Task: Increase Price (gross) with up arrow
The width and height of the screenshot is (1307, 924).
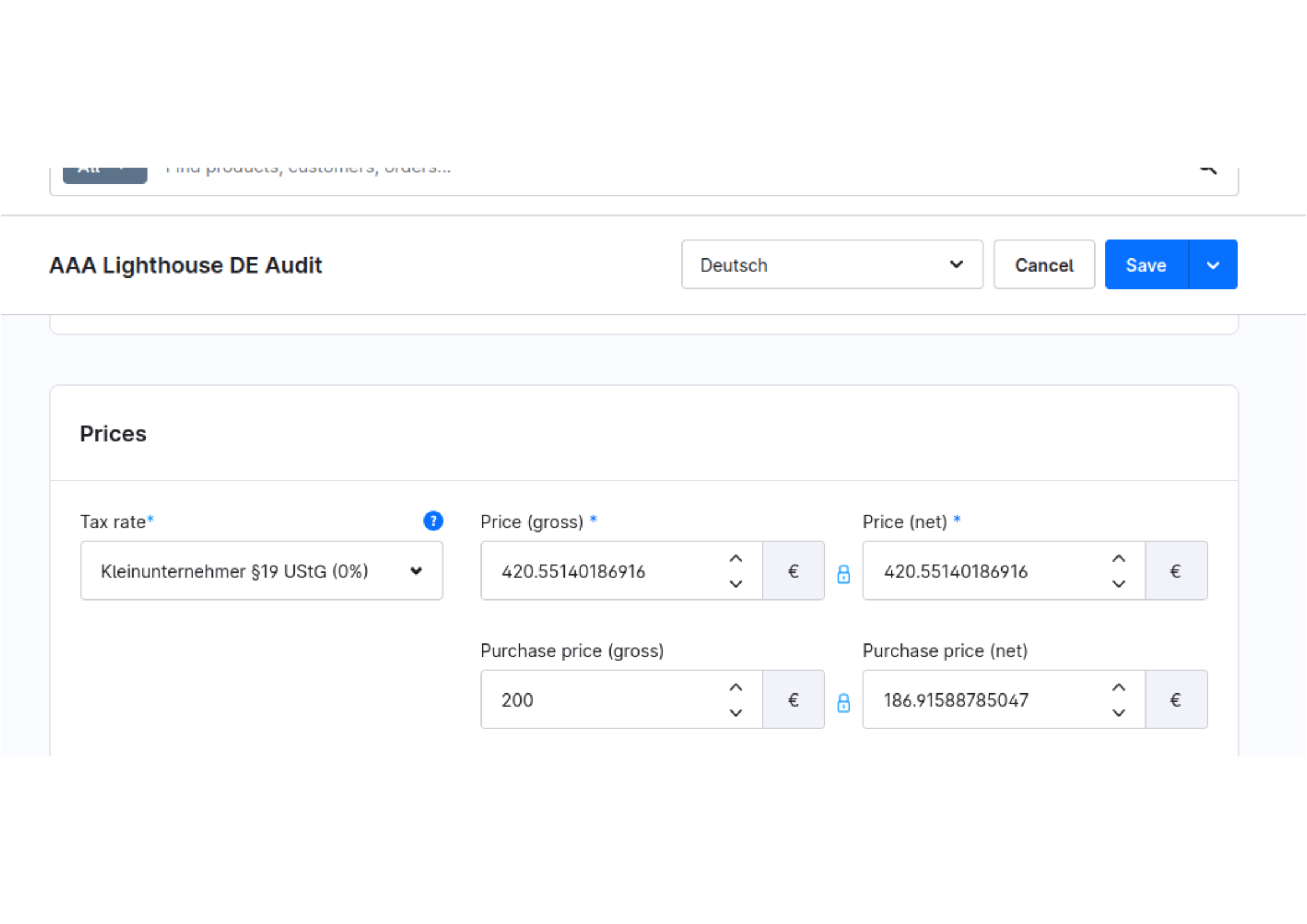Action: tap(735, 558)
